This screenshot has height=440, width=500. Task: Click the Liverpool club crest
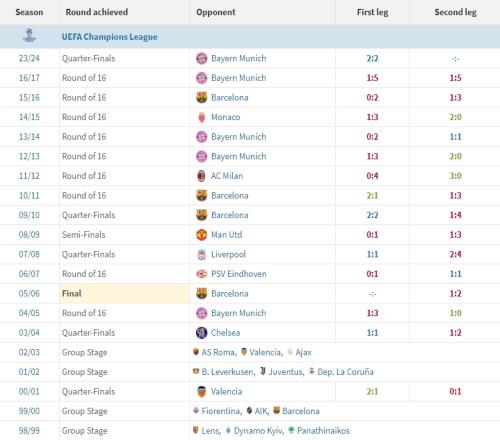click(201, 254)
